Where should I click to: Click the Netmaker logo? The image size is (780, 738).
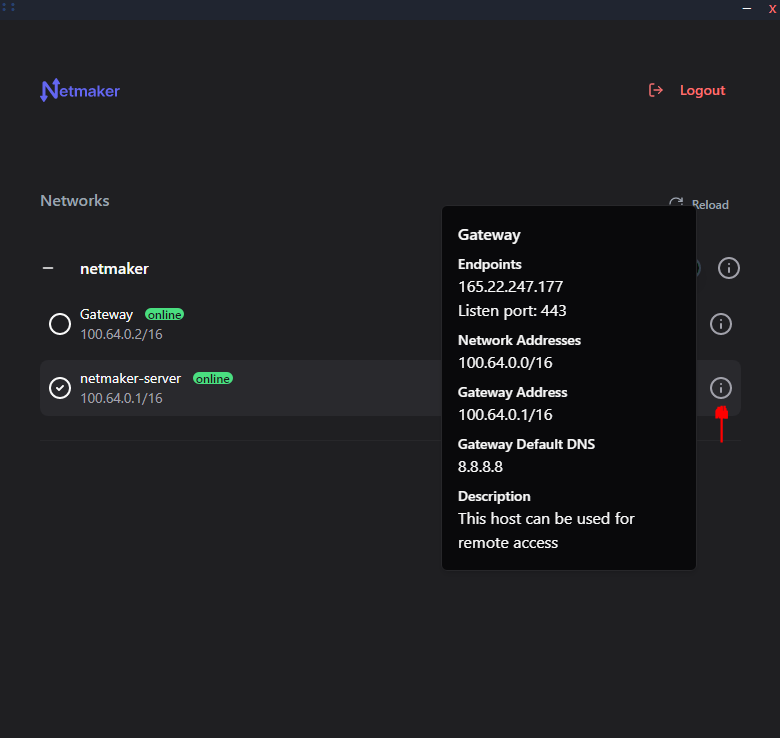pyautogui.click(x=80, y=91)
